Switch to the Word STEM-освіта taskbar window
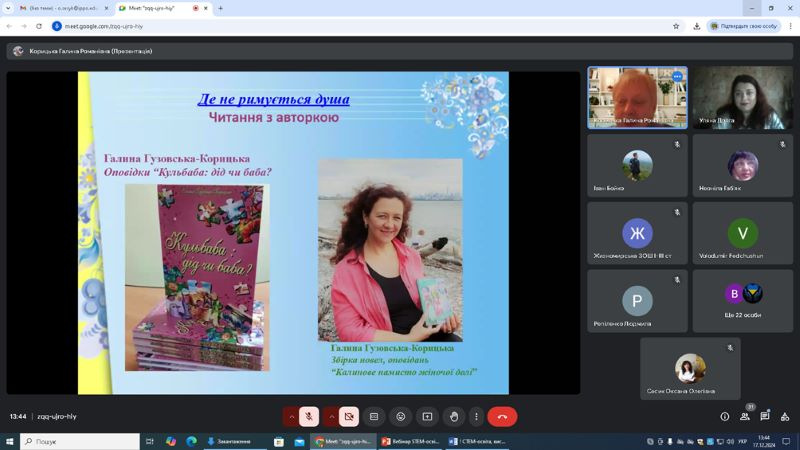Screen dimensions: 800x450 [479, 441]
